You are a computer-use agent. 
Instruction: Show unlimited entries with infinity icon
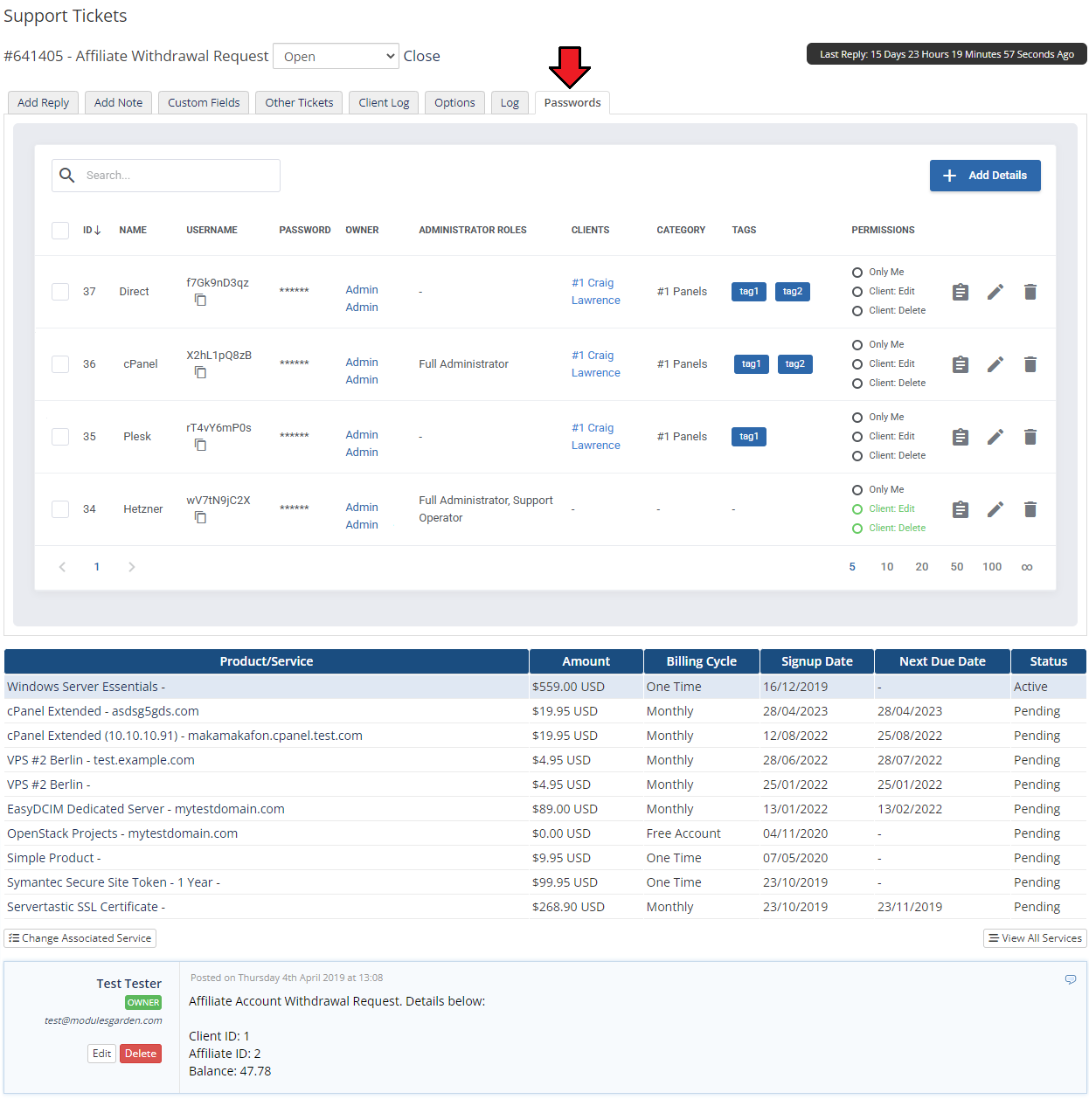(1027, 567)
